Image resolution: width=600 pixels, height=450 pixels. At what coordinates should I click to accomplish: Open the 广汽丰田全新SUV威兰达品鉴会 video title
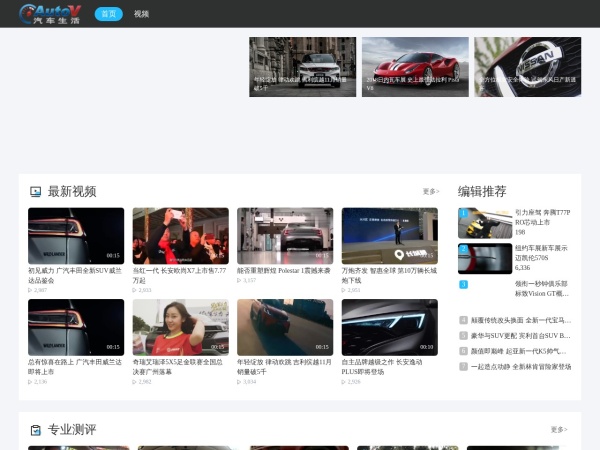pyautogui.click(x=76, y=275)
